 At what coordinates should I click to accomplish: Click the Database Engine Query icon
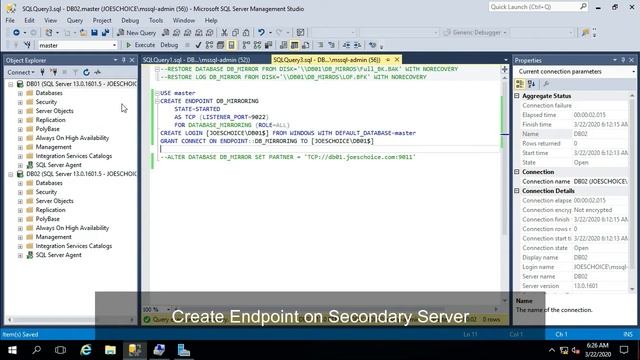tap(165, 32)
